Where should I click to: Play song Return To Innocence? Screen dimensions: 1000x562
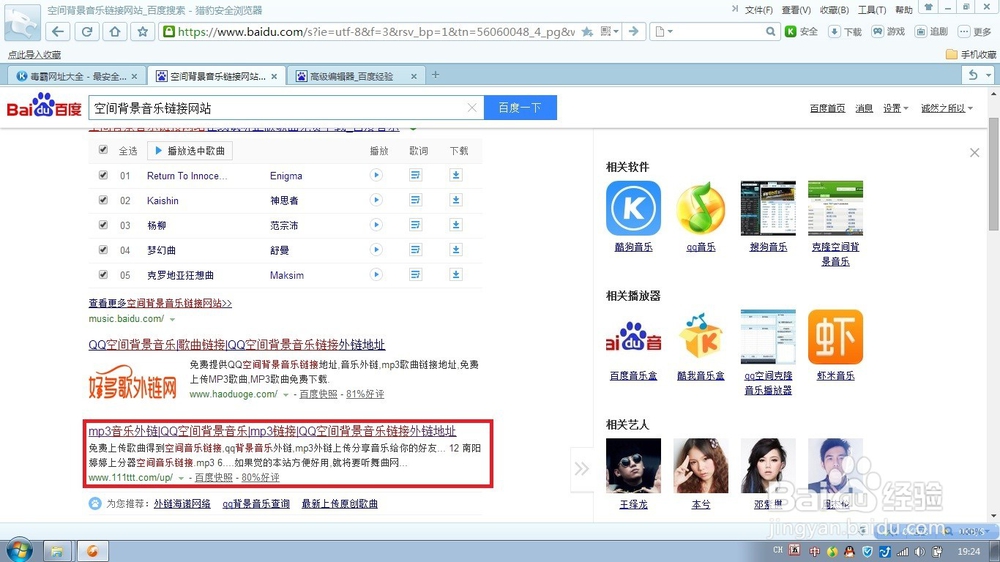click(x=376, y=175)
